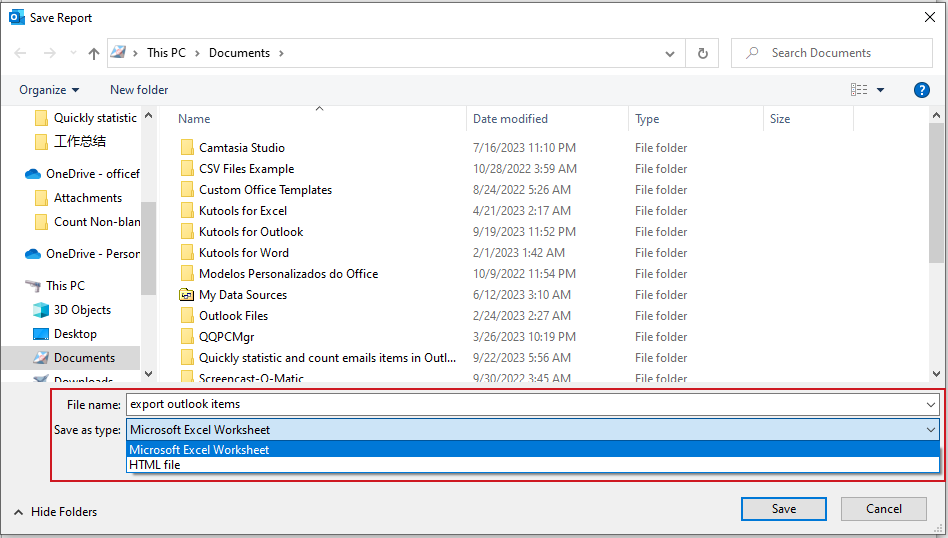Image resolution: width=948 pixels, height=538 pixels.
Task: Choose Microsoft Excel Worksheet from list
Action: (533, 450)
